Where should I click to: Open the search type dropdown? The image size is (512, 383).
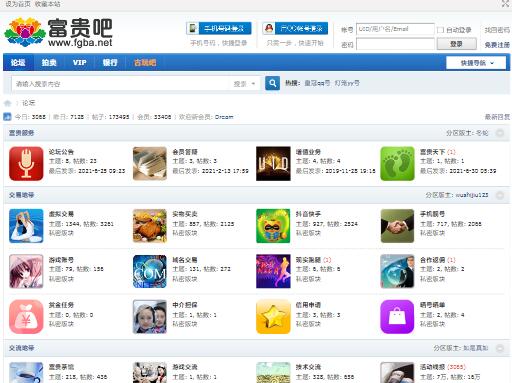click(244, 84)
